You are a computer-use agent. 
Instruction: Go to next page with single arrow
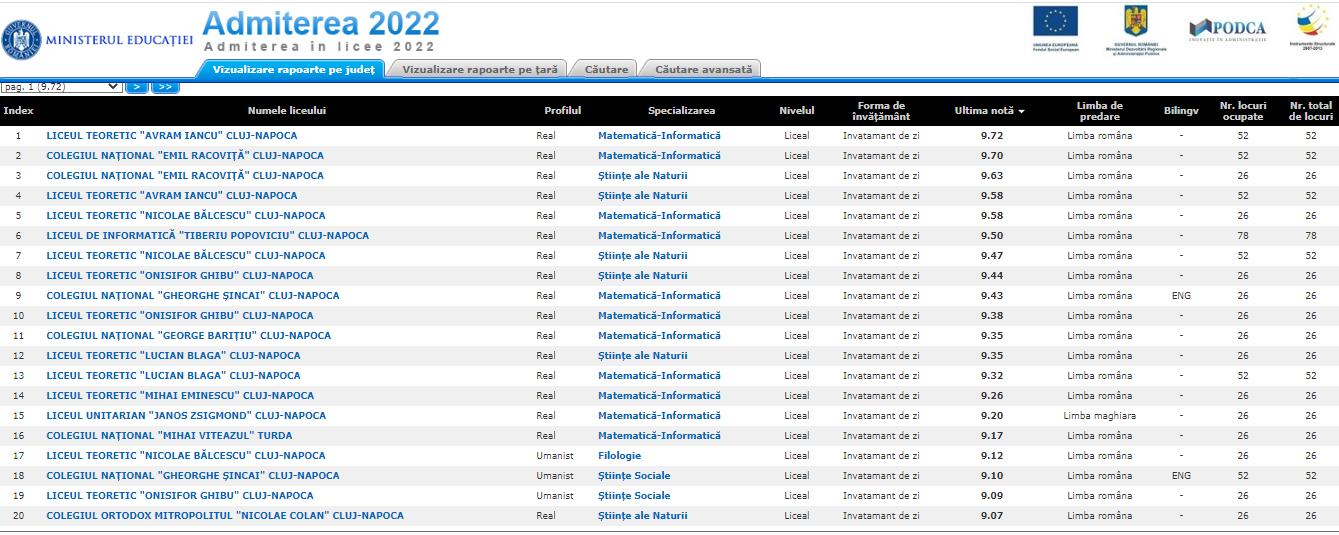pyautogui.click(x=137, y=87)
